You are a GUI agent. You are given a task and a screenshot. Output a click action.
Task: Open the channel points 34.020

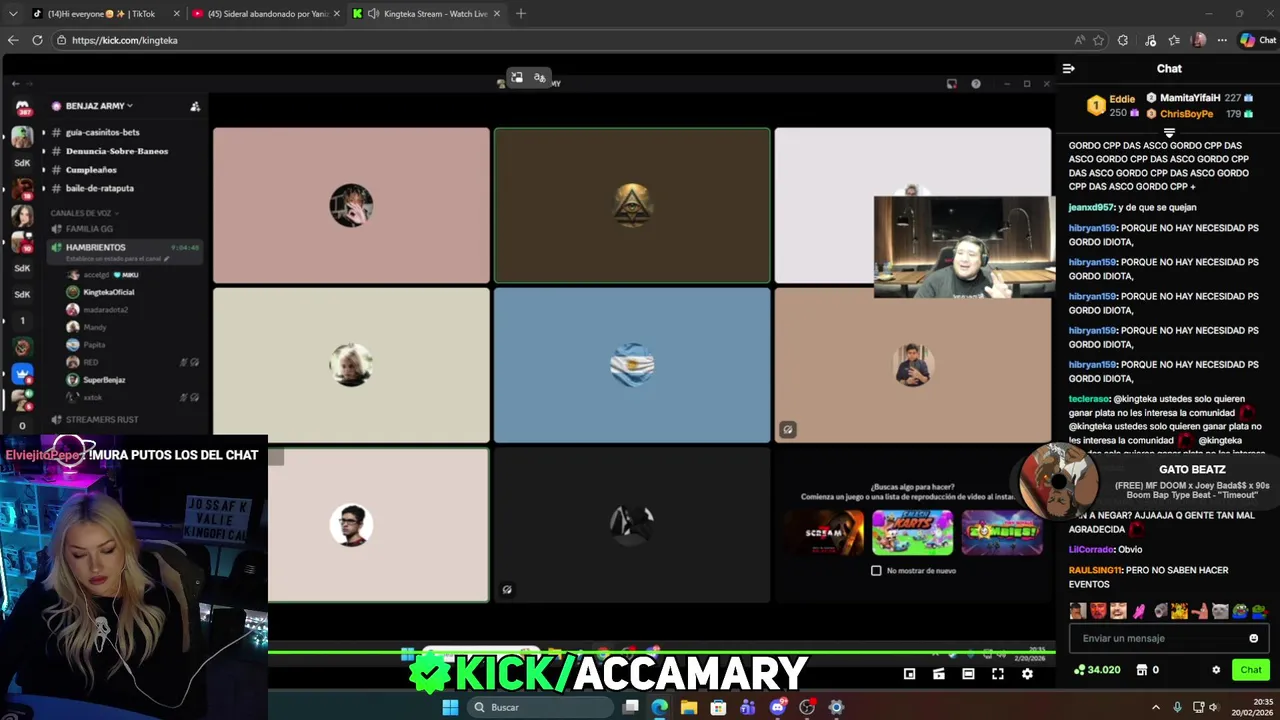[x=1097, y=670]
